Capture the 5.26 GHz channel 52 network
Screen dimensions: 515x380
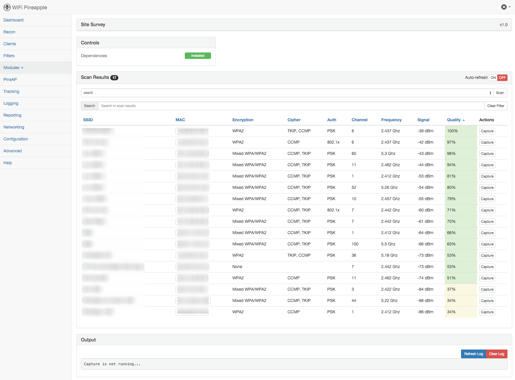tap(487, 188)
